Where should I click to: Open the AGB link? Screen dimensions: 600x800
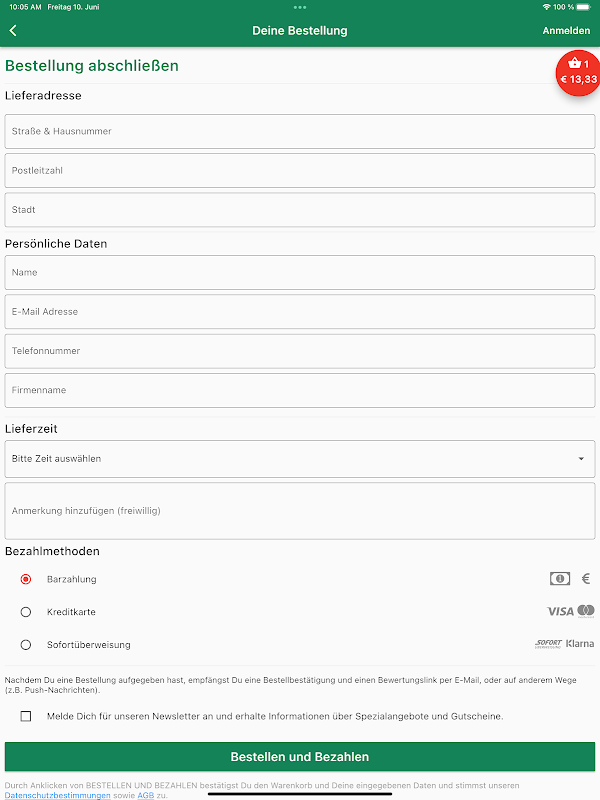[145, 795]
